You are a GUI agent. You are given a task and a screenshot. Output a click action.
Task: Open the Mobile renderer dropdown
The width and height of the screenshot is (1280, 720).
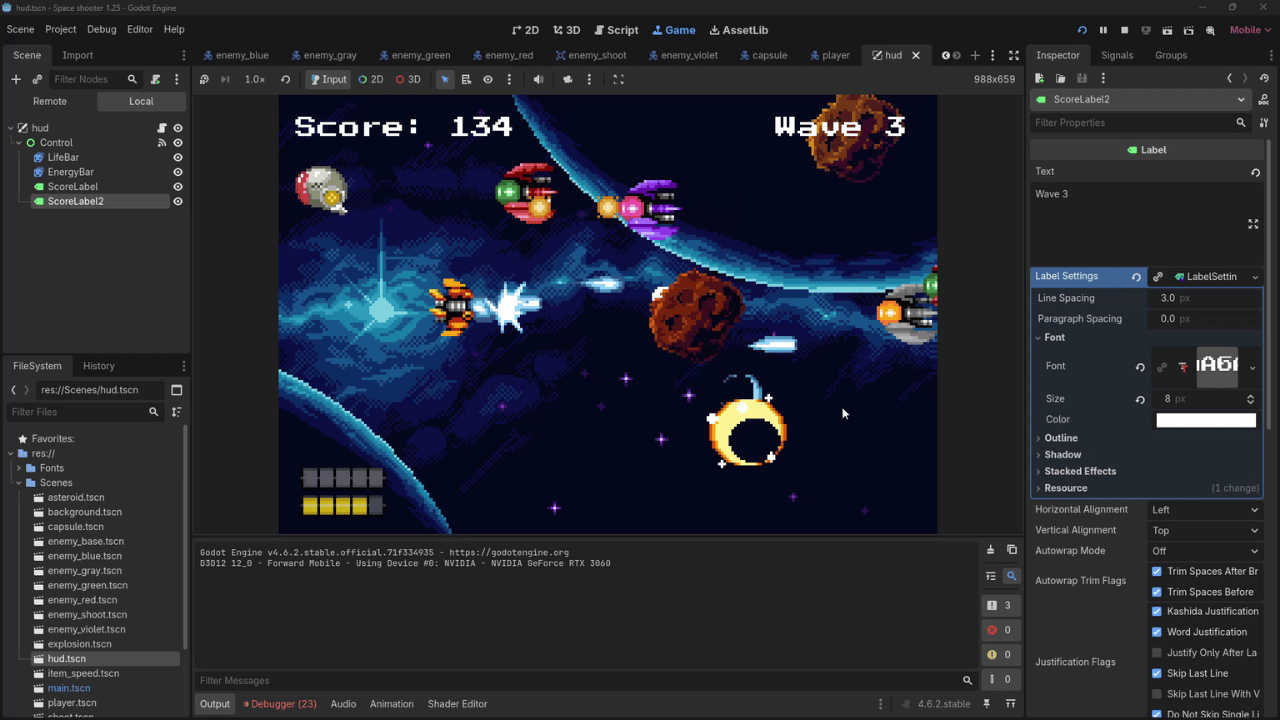[1251, 30]
